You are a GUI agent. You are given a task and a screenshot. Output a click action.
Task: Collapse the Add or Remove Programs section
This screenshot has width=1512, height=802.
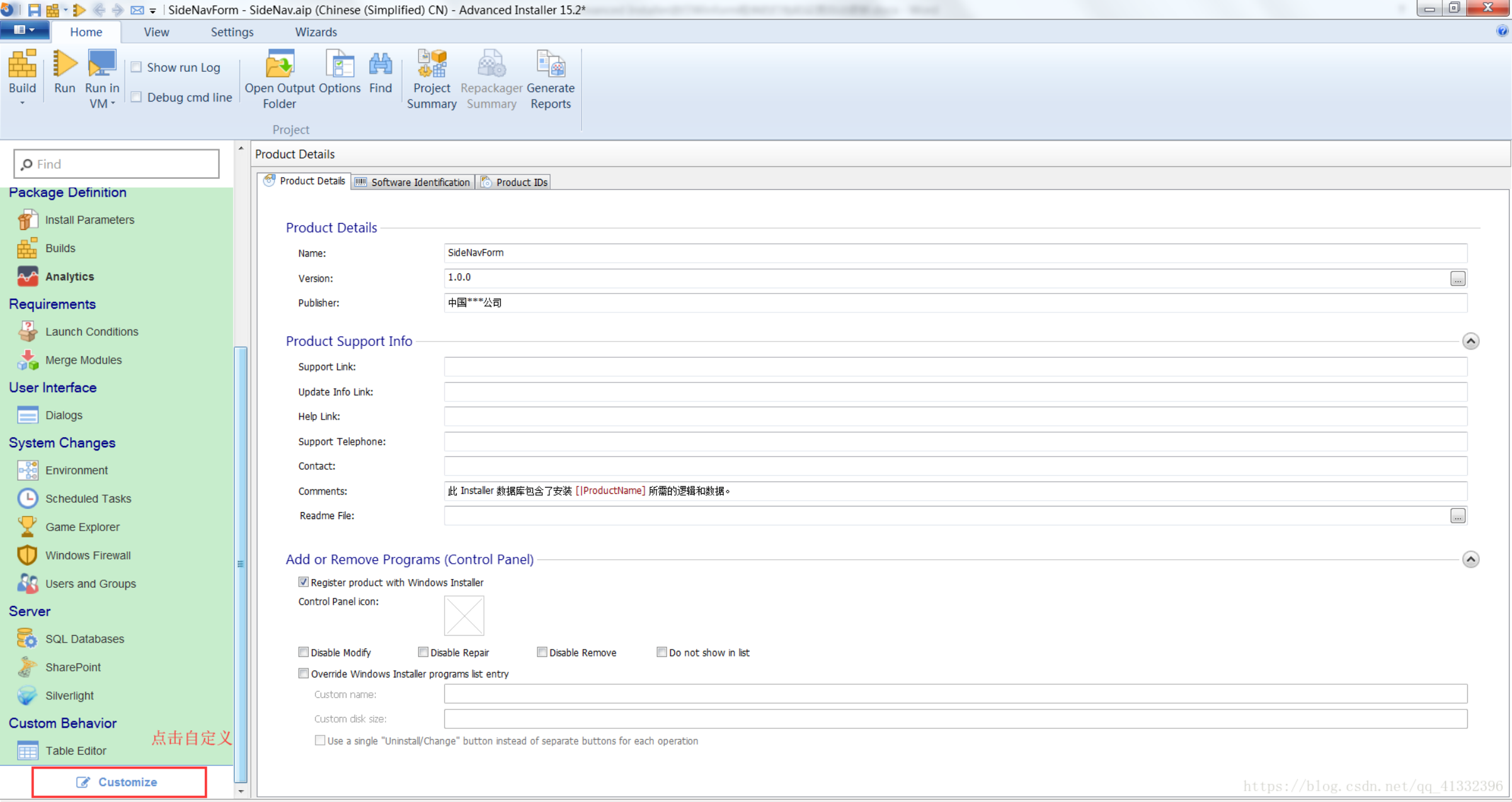pyautogui.click(x=1470, y=559)
